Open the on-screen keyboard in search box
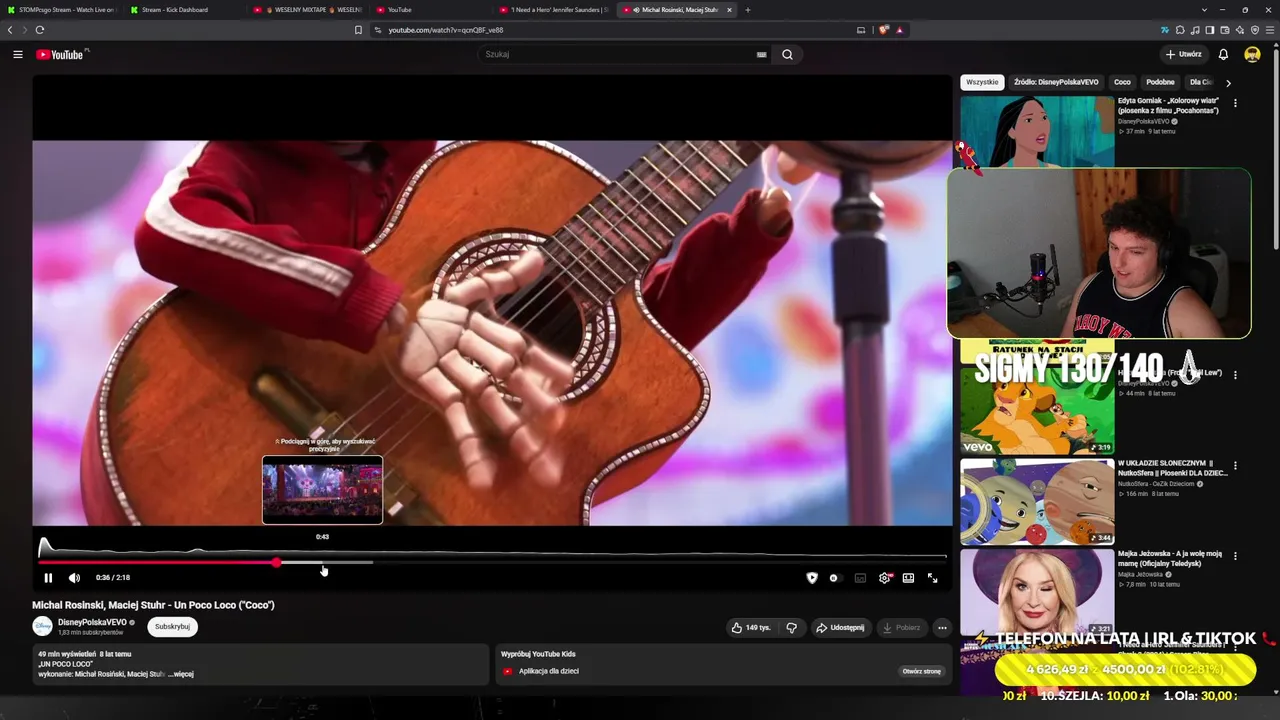 click(x=761, y=54)
